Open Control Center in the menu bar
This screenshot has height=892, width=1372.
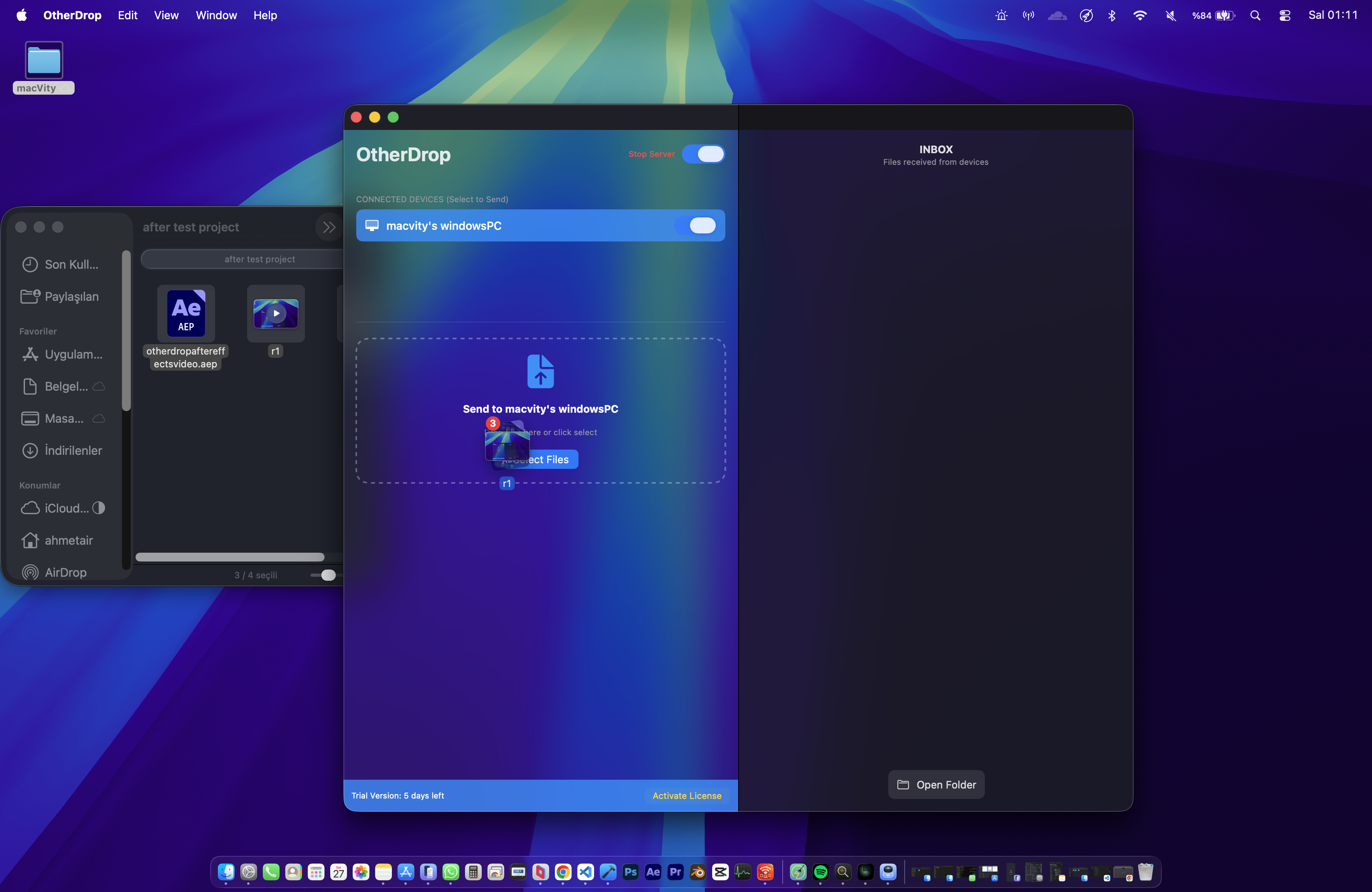click(1285, 16)
